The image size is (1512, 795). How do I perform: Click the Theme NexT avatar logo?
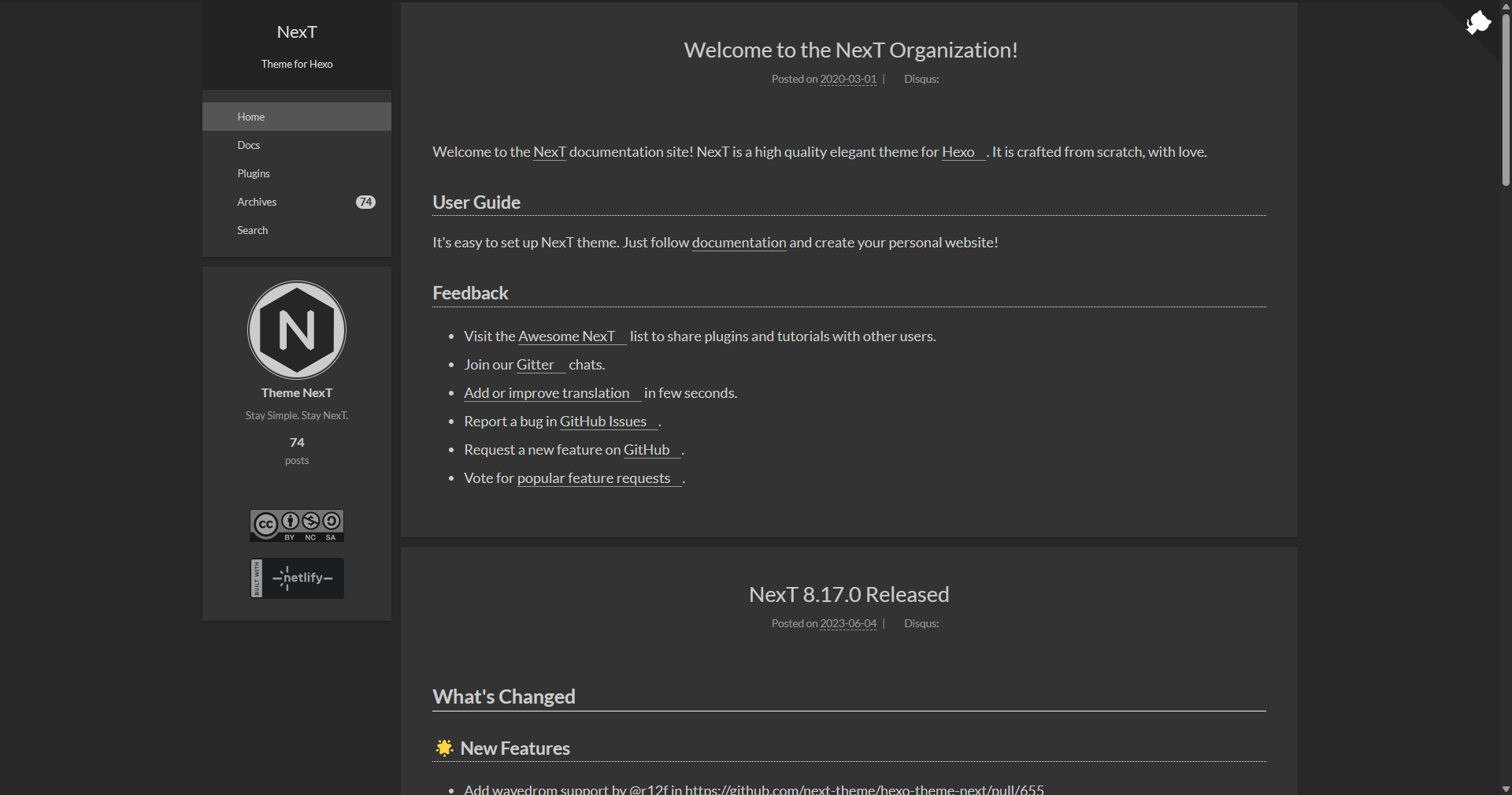(x=297, y=330)
